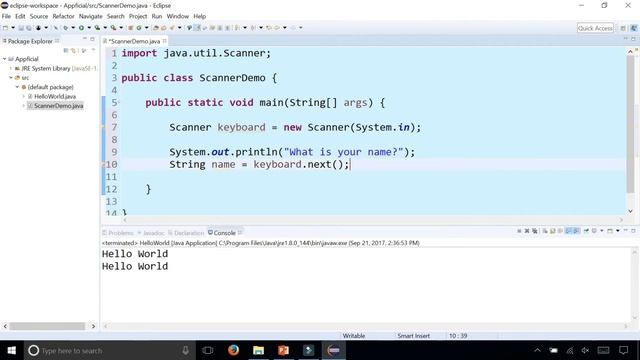640x360 pixels.
Task: Click the Save All toolbar icon
Action: point(29,28)
